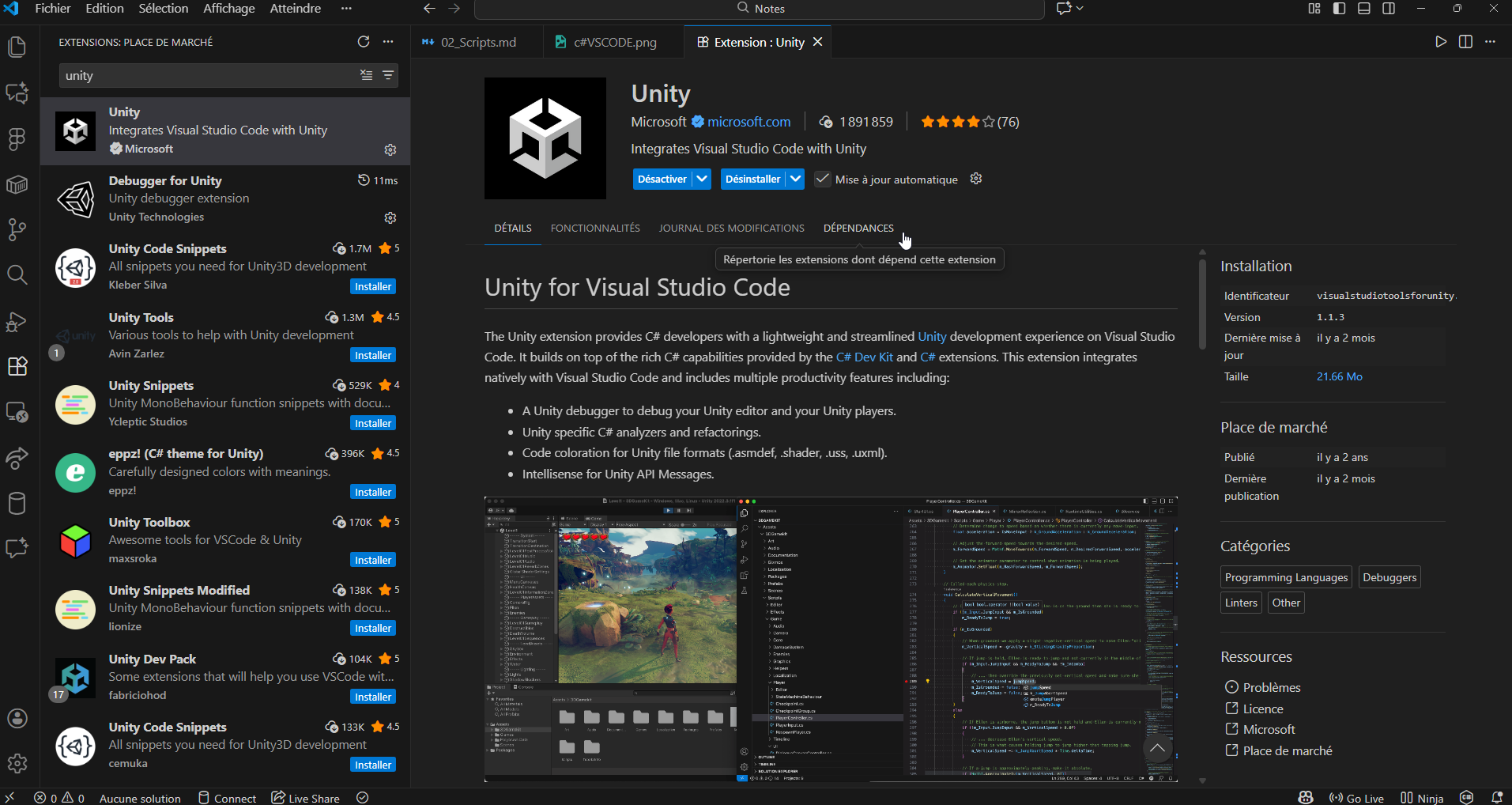Open the Explorer view in activity bar

point(17,47)
